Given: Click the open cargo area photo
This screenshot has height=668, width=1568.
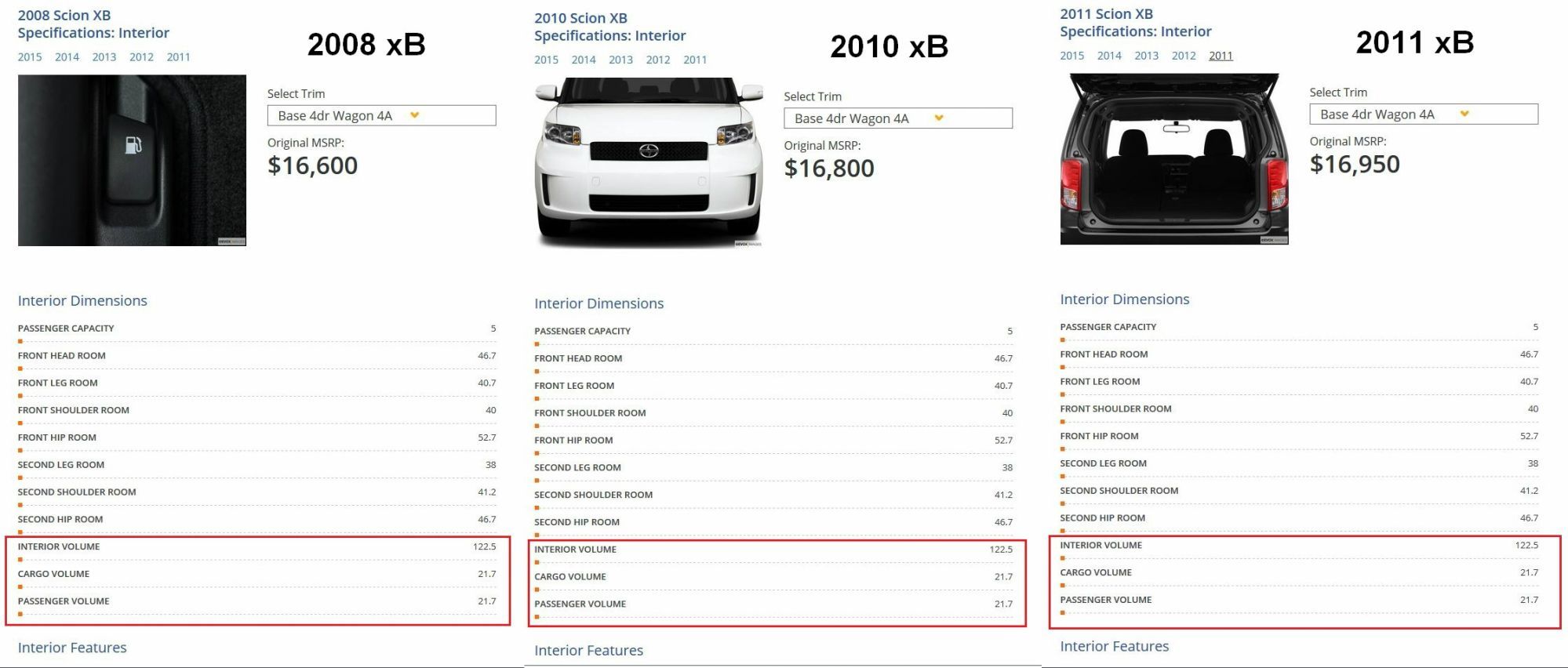Looking at the screenshot, I should pyautogui.click(x=1174, y=159).
